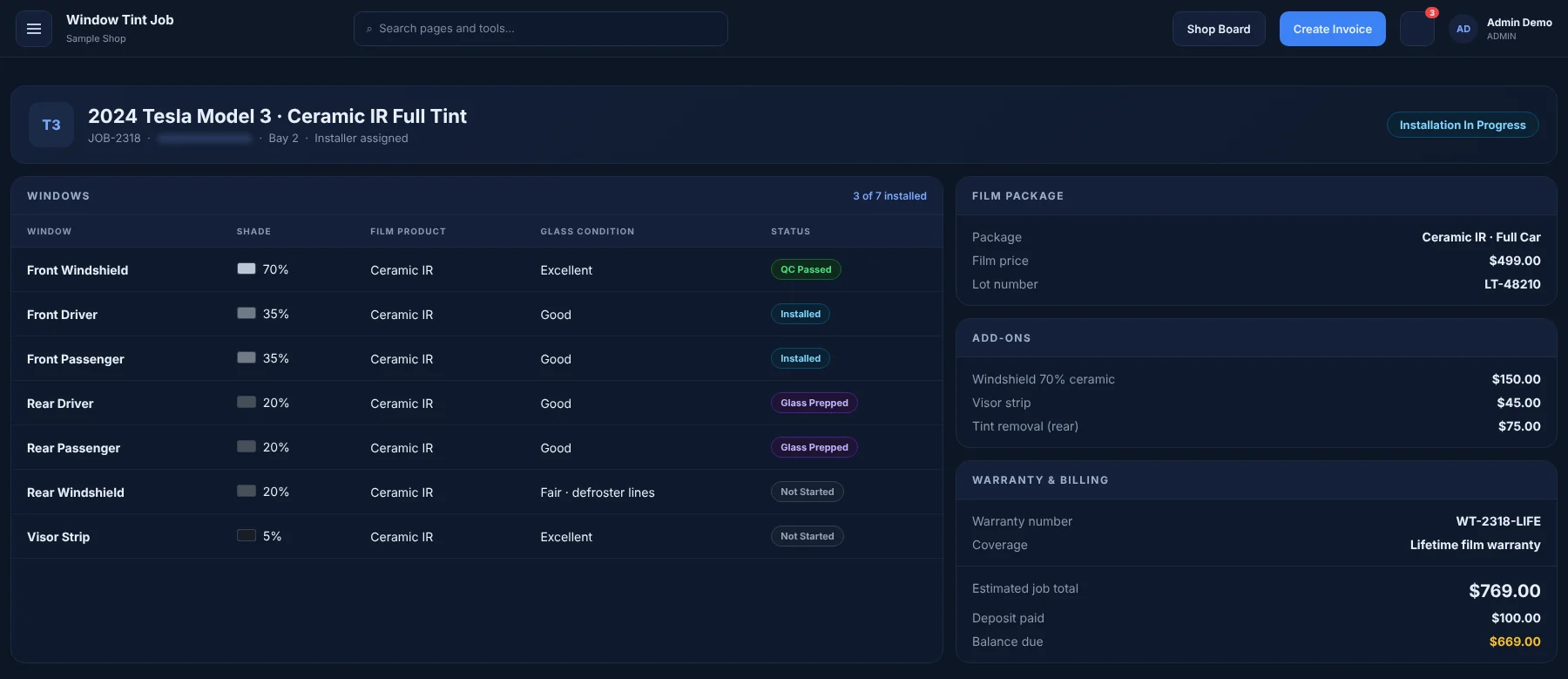The width and height of the screenshot is (1568, 679).
Task: Click the Front Passenger shade swatch
Action: pyautogui.click(x=247, y=357)
